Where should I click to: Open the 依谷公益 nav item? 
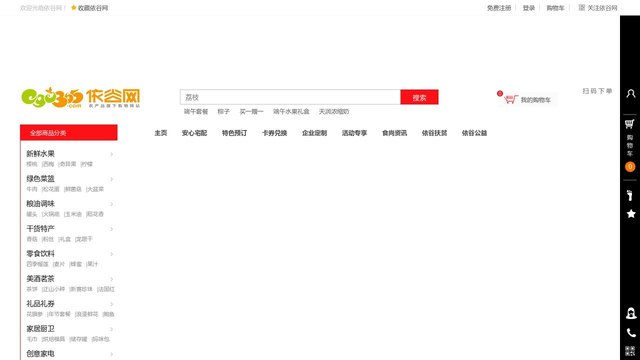click(474, 133)
